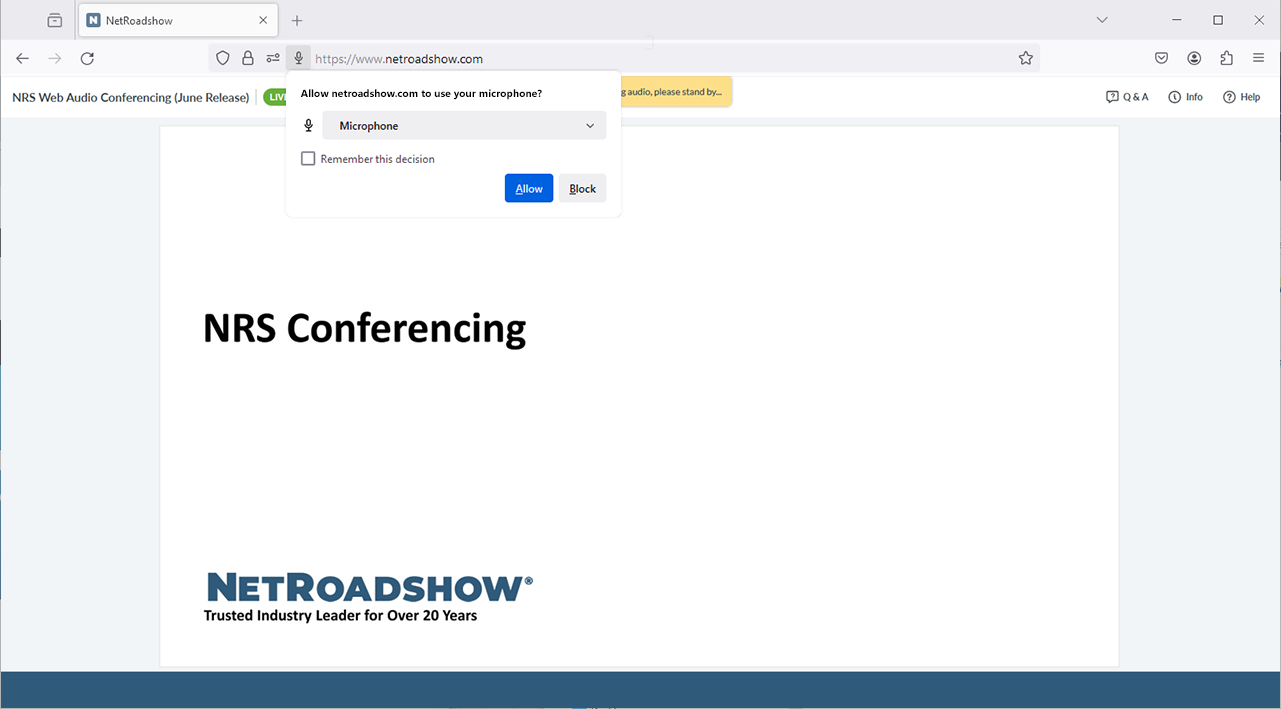Screen dimensions: 1281x709
Task: Open a new browser tab
Action: tap(296, 19)
